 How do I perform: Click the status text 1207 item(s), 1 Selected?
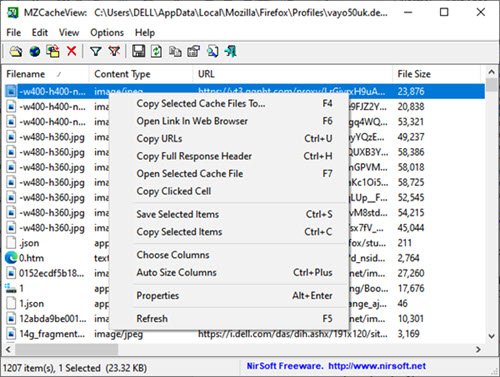click(51, 368)
